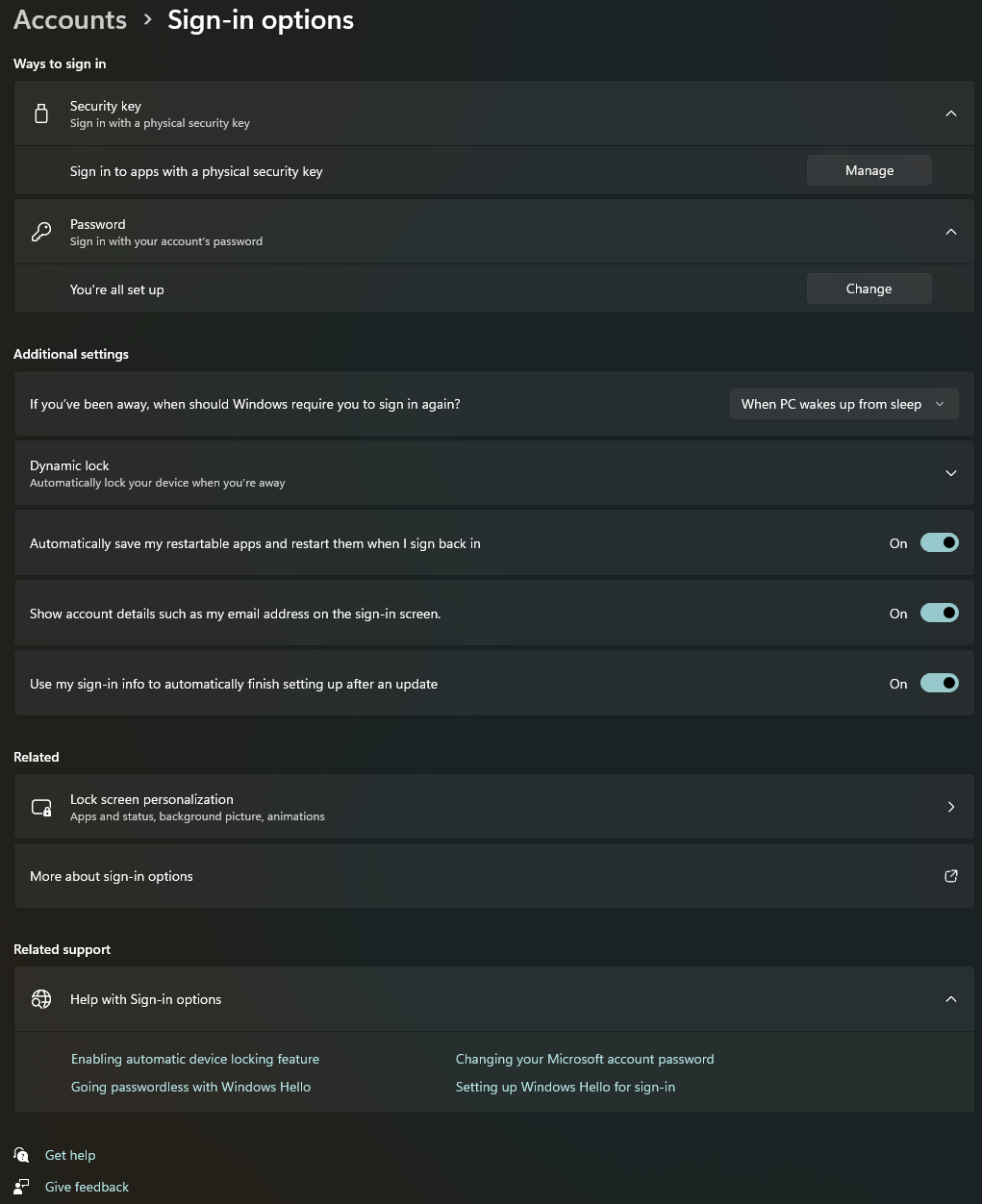Click the external link icon for sign-in options
Screen dimensions: 982x1204
(x=950, y=876)
